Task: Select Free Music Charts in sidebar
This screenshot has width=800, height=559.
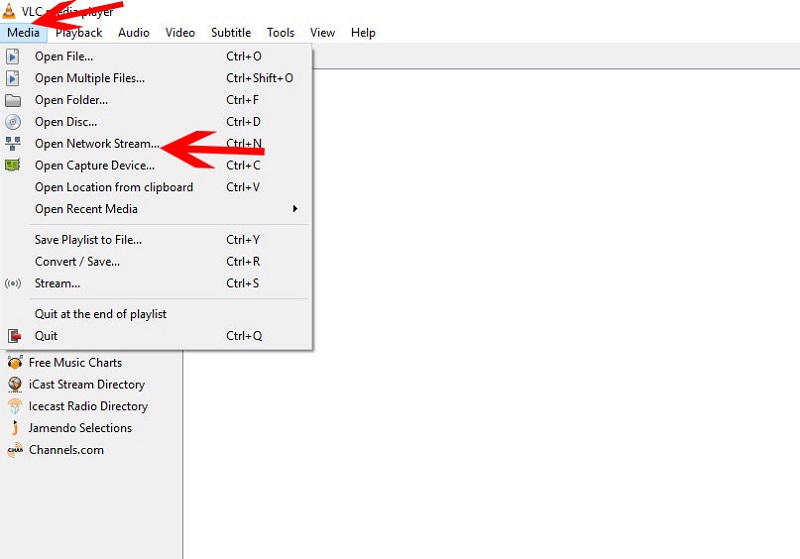Action: click(x=75, y=362)
